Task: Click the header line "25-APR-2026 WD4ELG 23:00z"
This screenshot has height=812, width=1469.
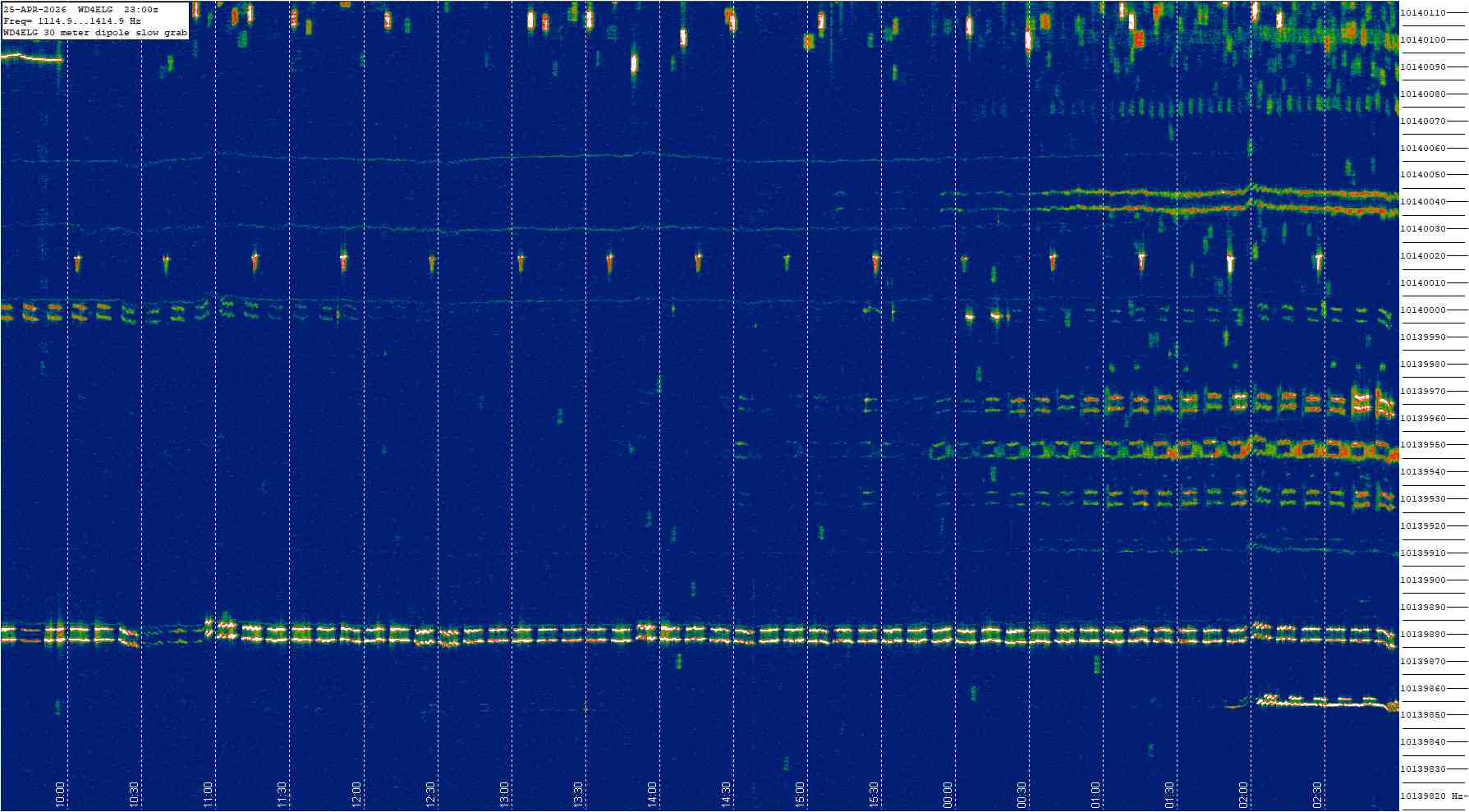Action: (x=81, y=9)
